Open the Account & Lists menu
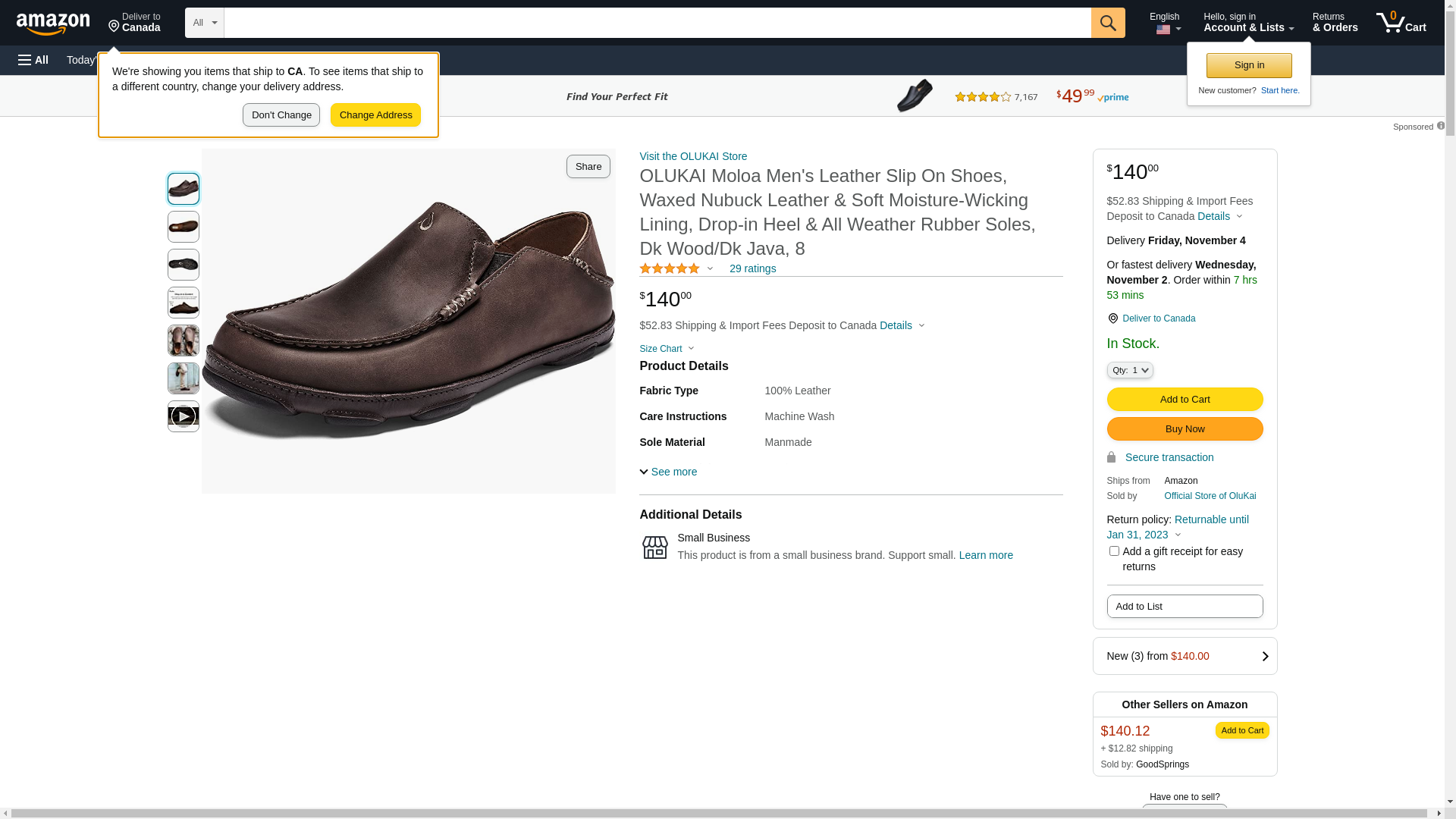Viewport: 1456px width, 819px height. tap(1248, 23)
